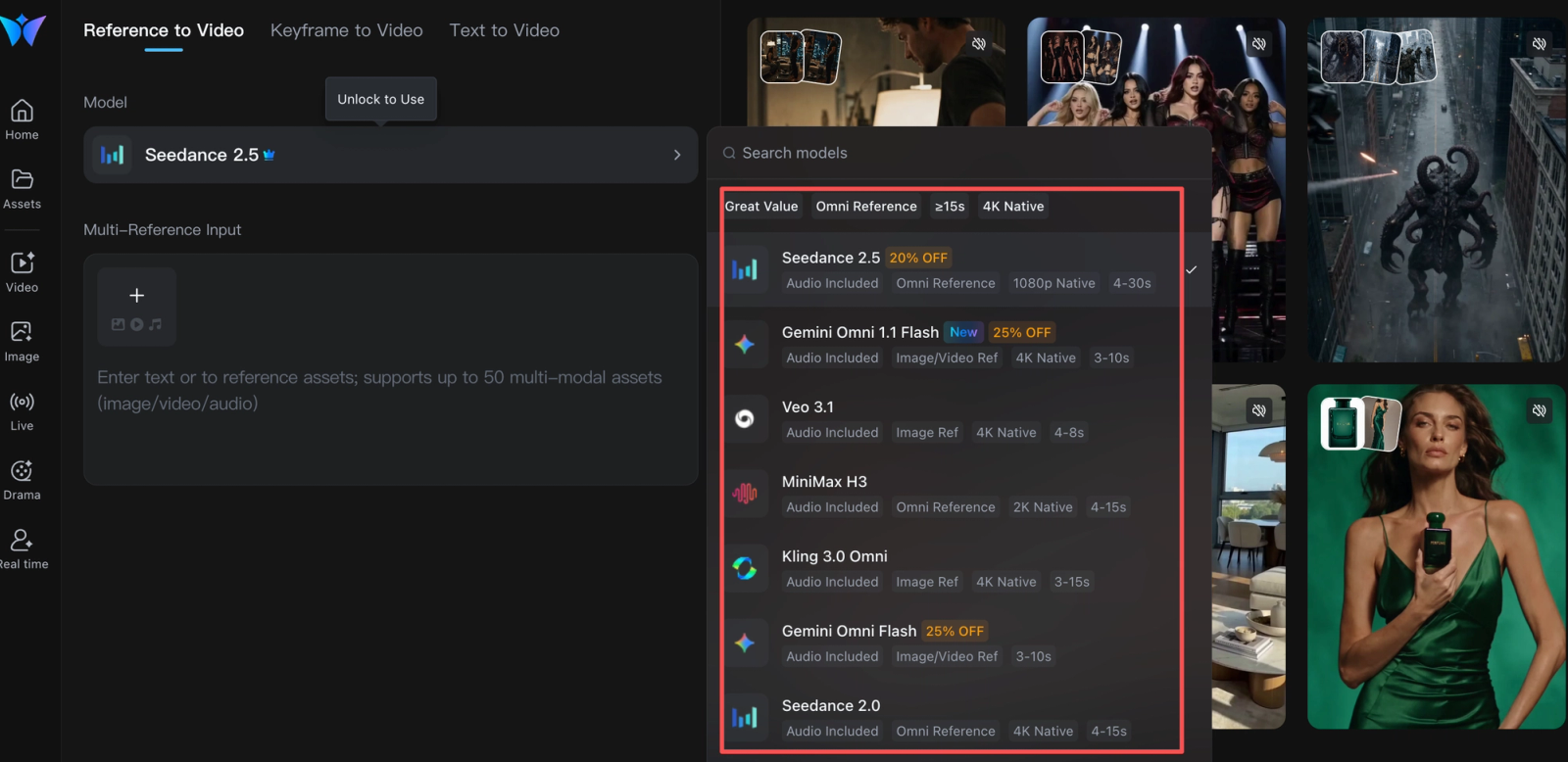This screenshot has width=1568, height=762.
Task: Click the 4-30s duration tag
Action: tap(1132, 283)
